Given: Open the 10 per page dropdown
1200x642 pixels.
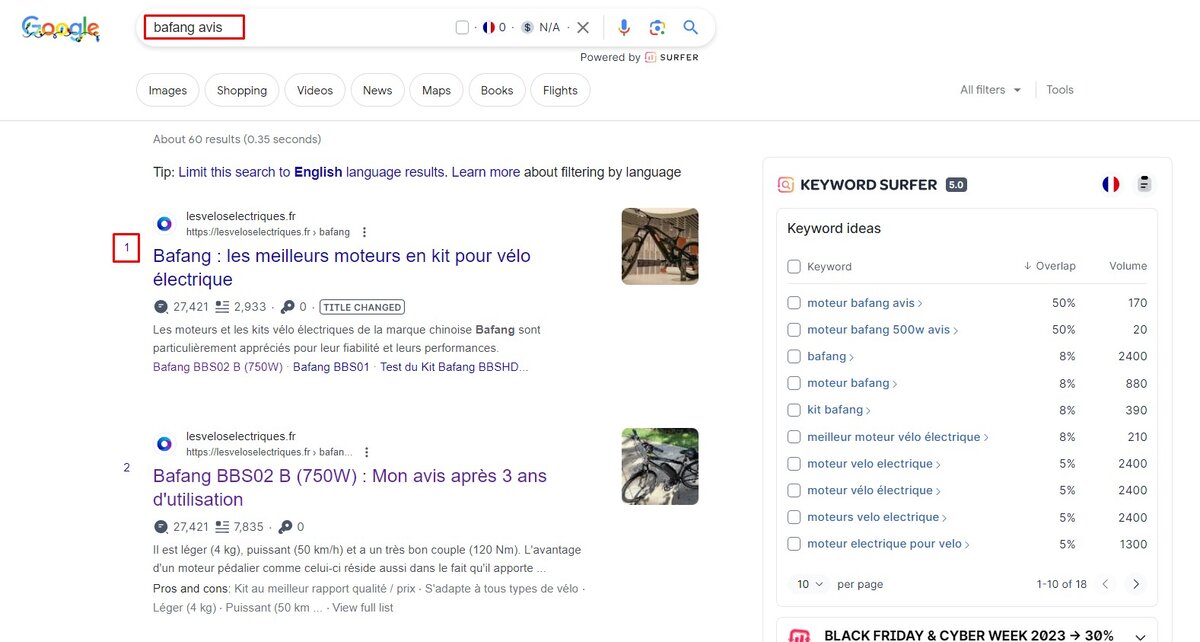Looking at the screenshot, I should (x=810, y=584).
